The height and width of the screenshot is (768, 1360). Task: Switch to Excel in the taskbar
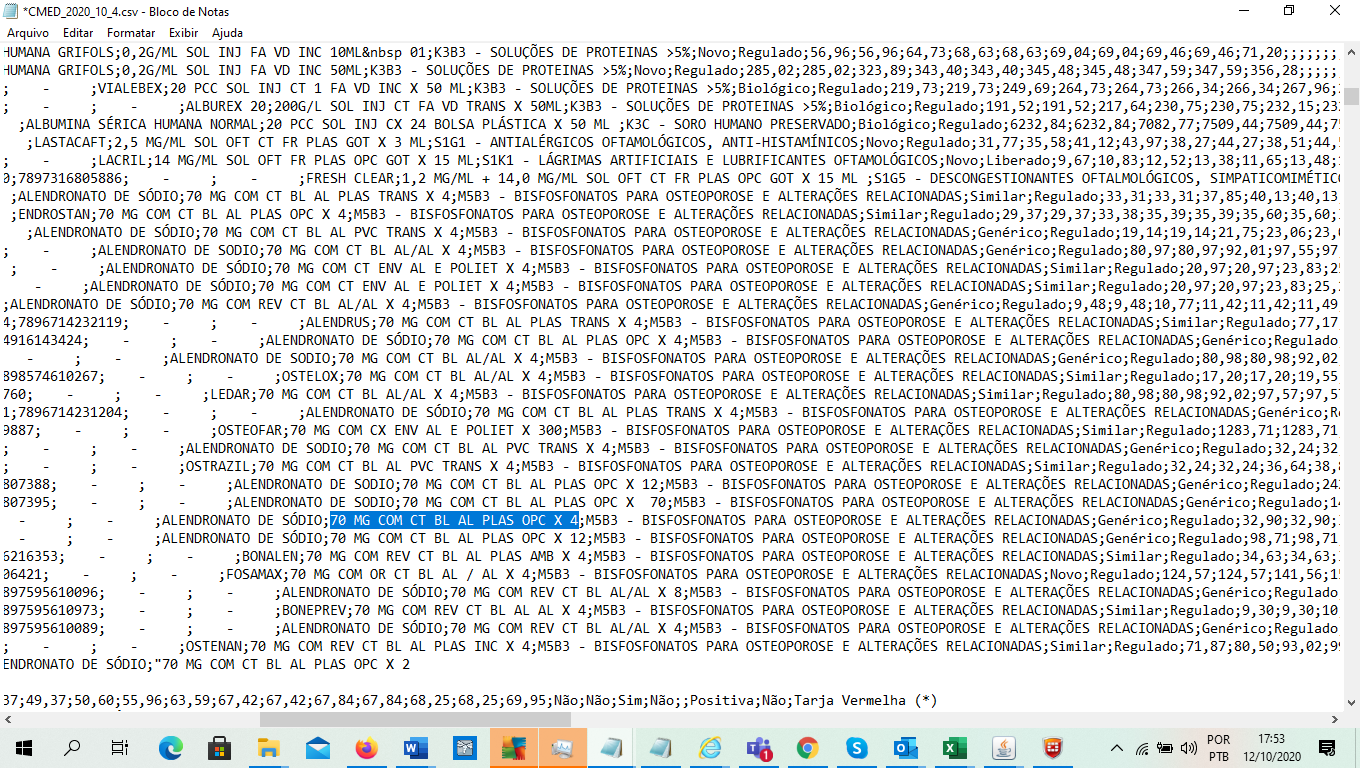click(955, 747)
